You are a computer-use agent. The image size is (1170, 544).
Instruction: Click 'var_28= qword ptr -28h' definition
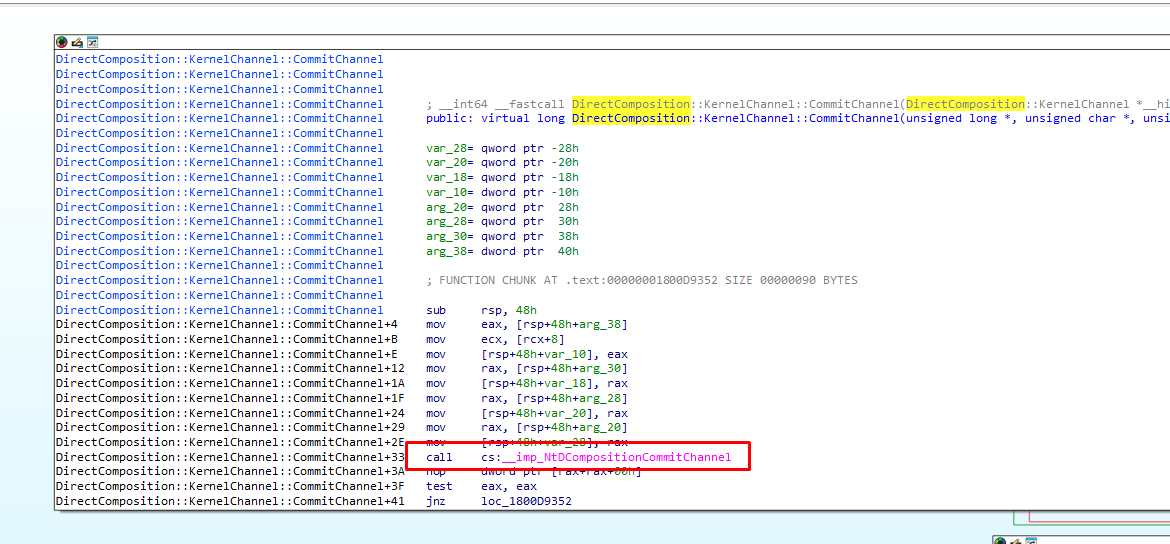[x=502, y=148]
